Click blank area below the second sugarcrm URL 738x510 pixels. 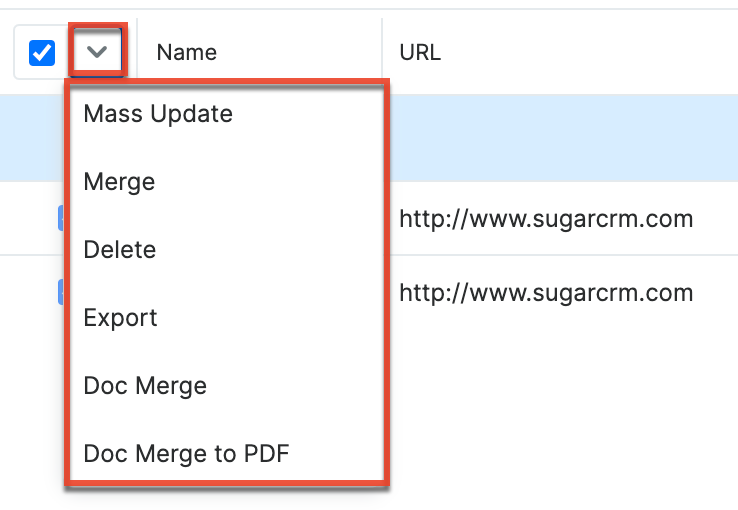560,400
